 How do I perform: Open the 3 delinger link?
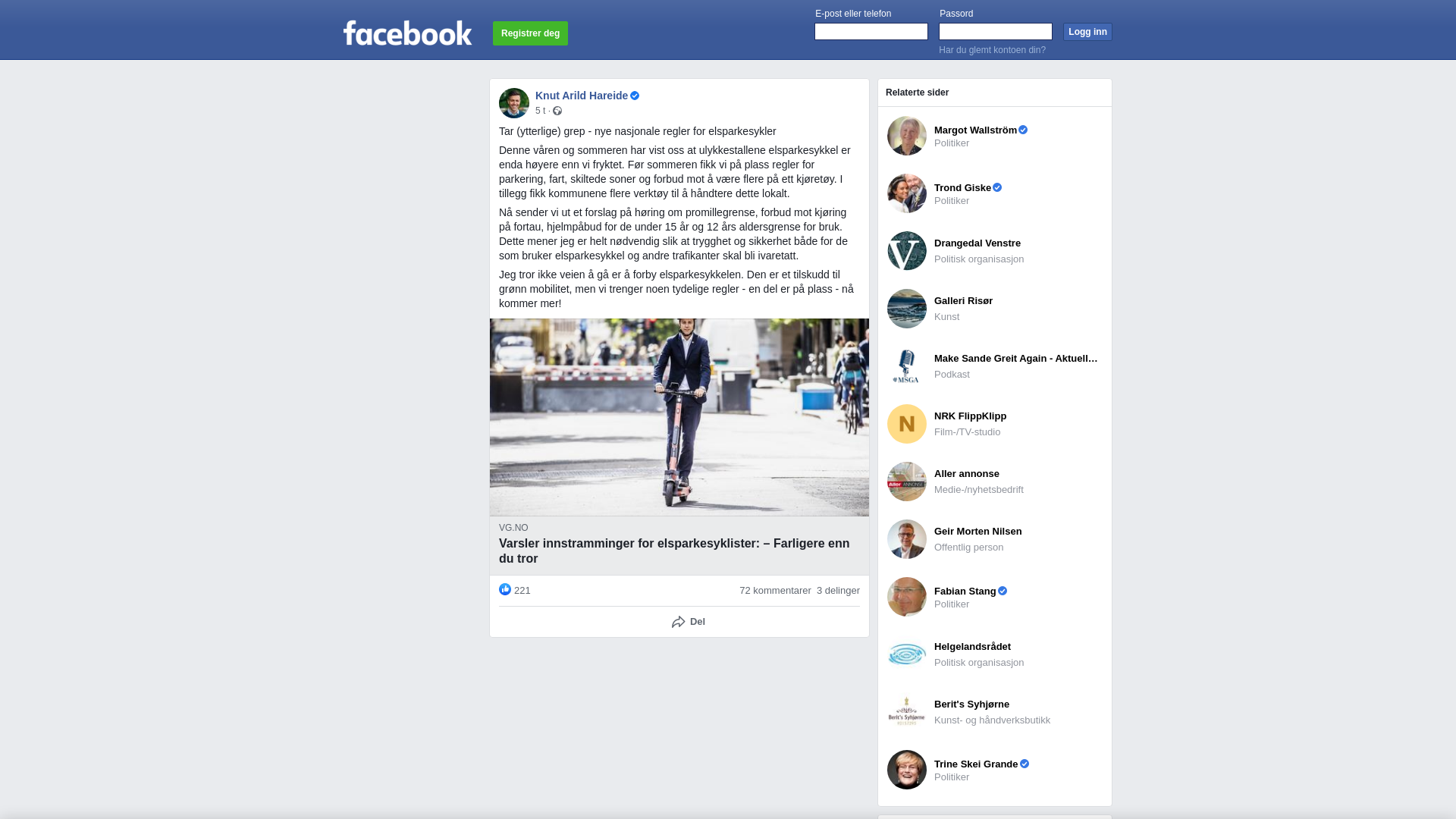coord(838,591)
